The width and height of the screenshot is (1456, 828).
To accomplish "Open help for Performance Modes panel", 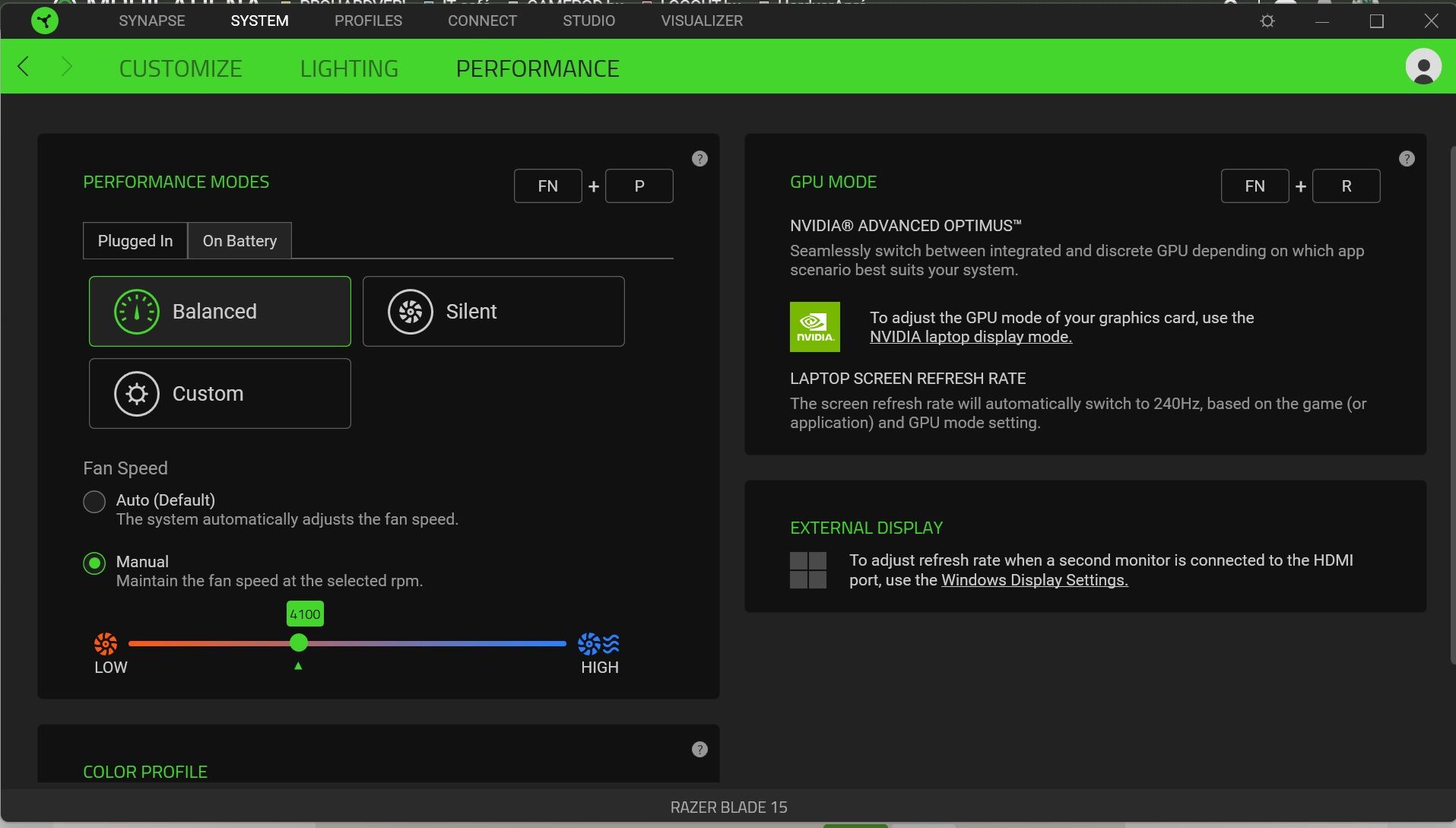I will pos(699,158).
